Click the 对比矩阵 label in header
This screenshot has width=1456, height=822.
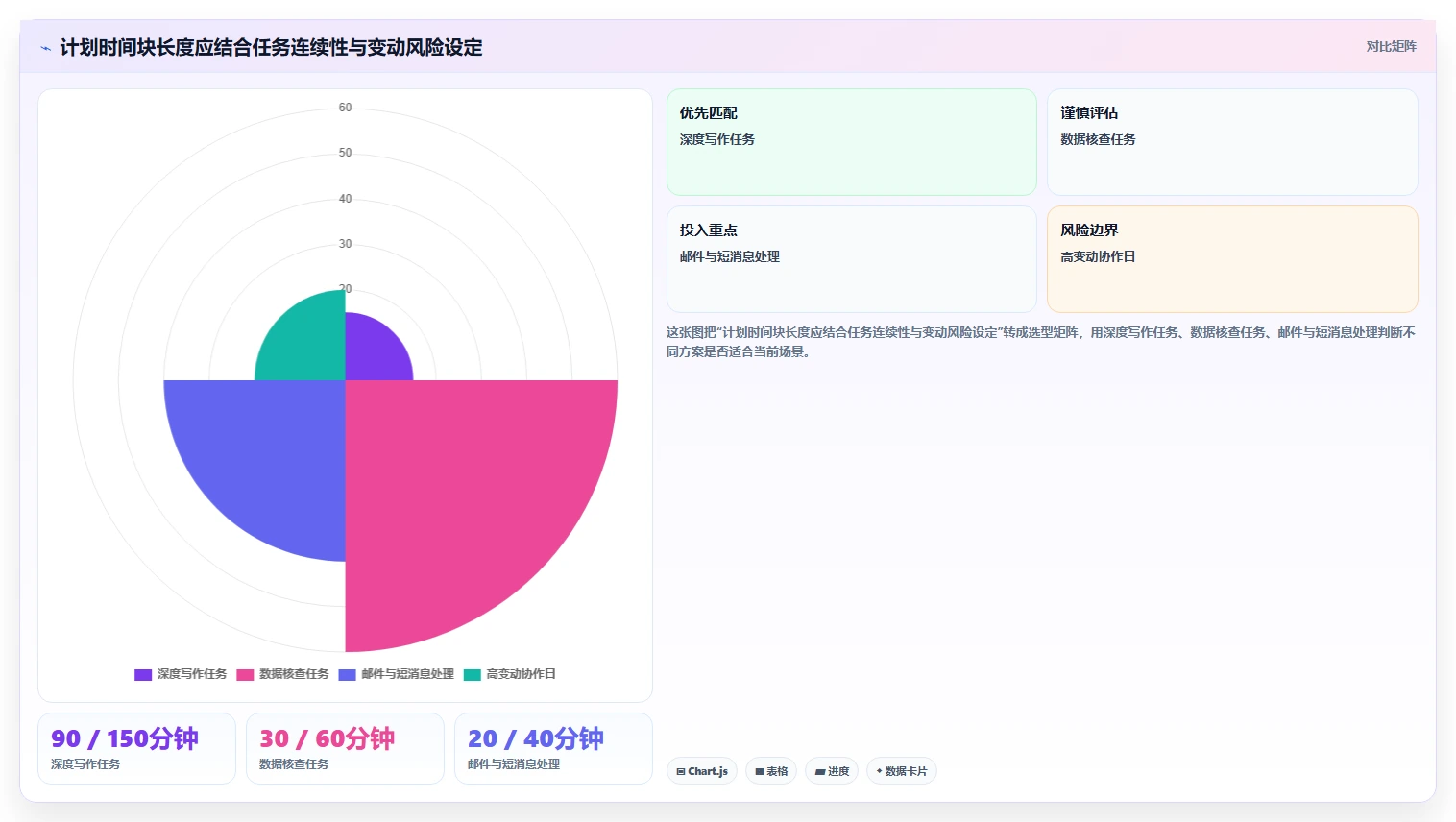point(1391,46)
